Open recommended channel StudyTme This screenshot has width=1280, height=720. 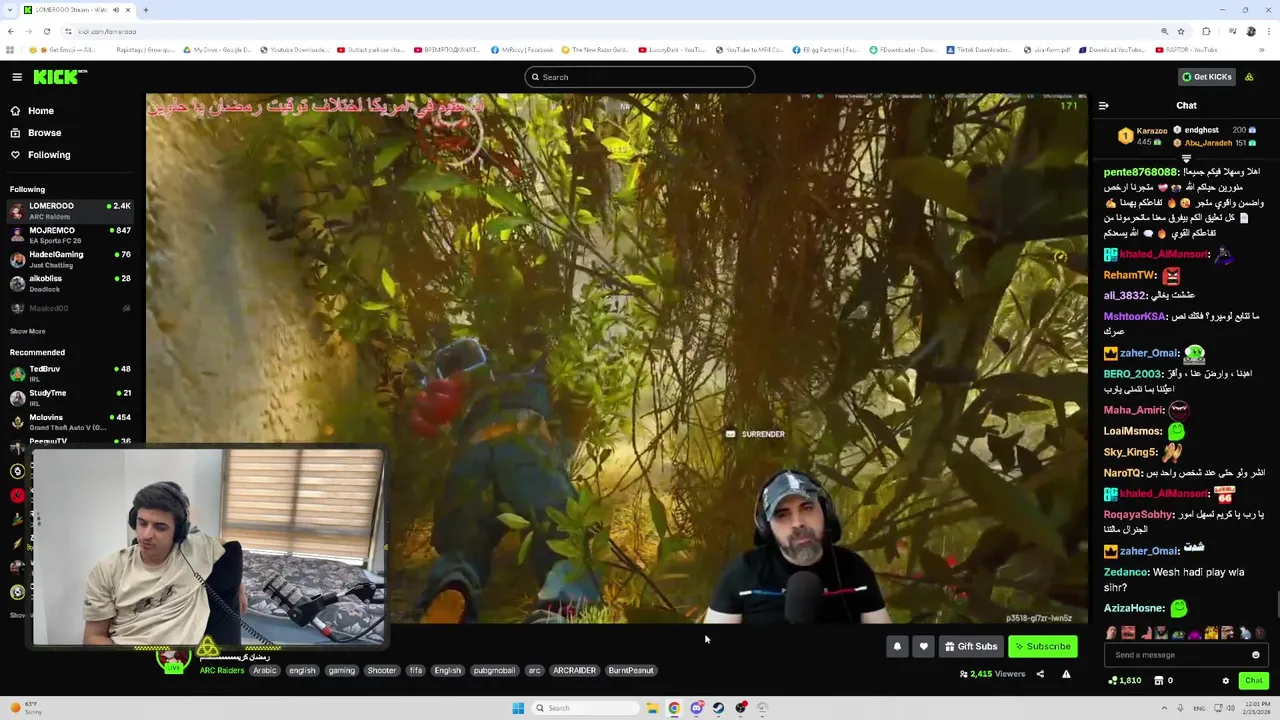click(70, 397)
